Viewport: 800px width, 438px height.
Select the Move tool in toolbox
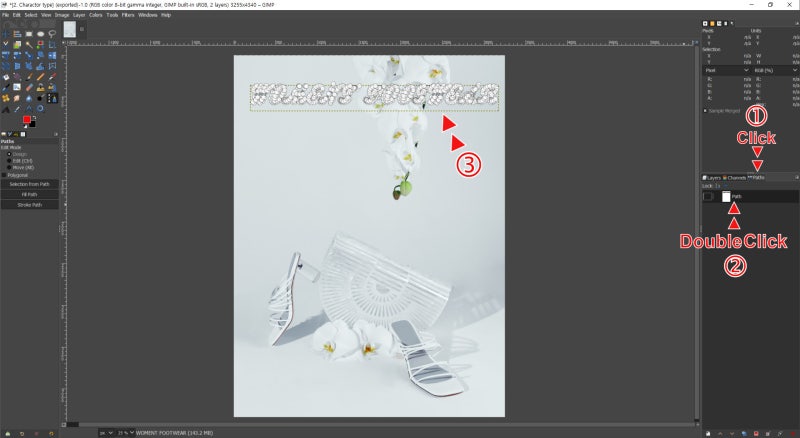pos(6,31)
